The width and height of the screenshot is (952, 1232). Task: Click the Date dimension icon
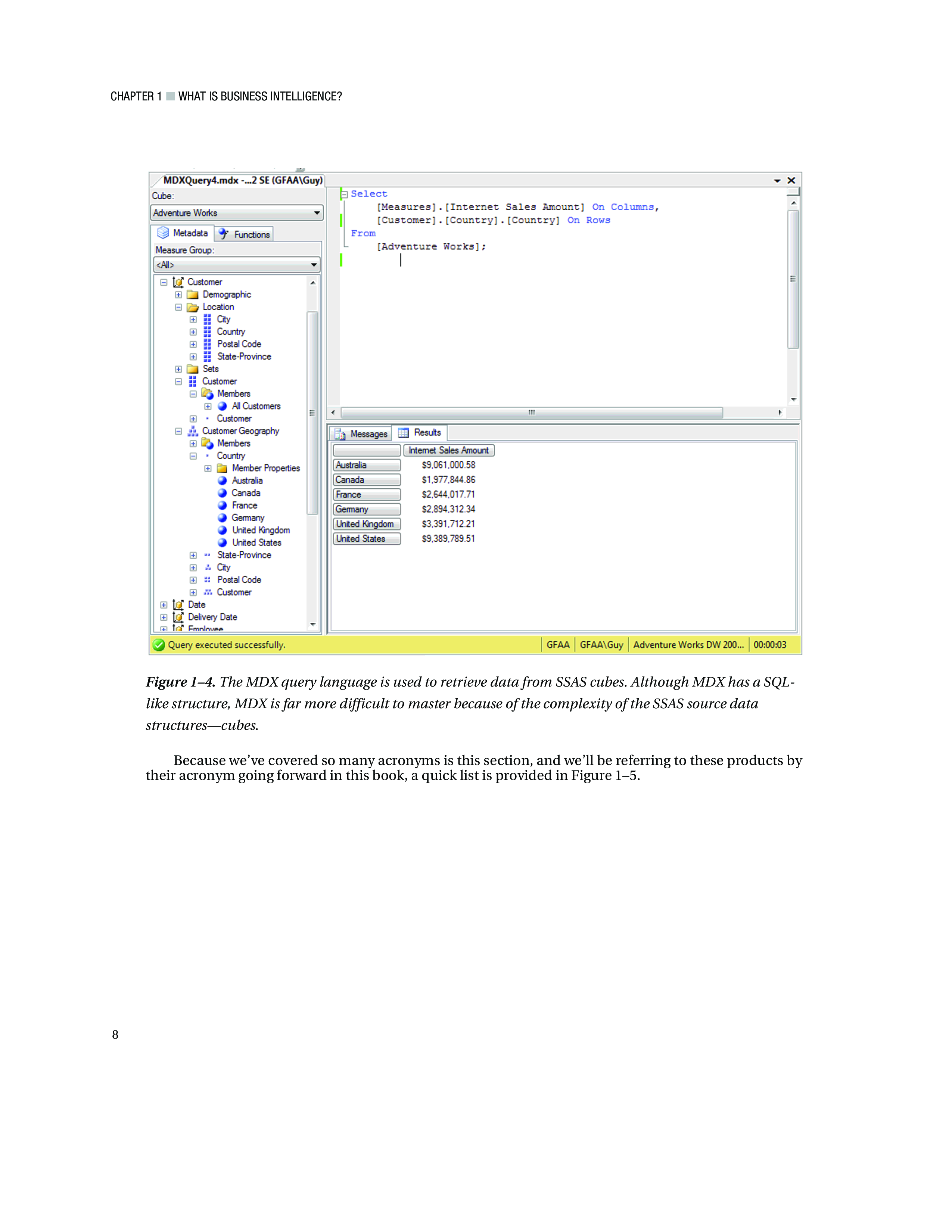[178, 605]
